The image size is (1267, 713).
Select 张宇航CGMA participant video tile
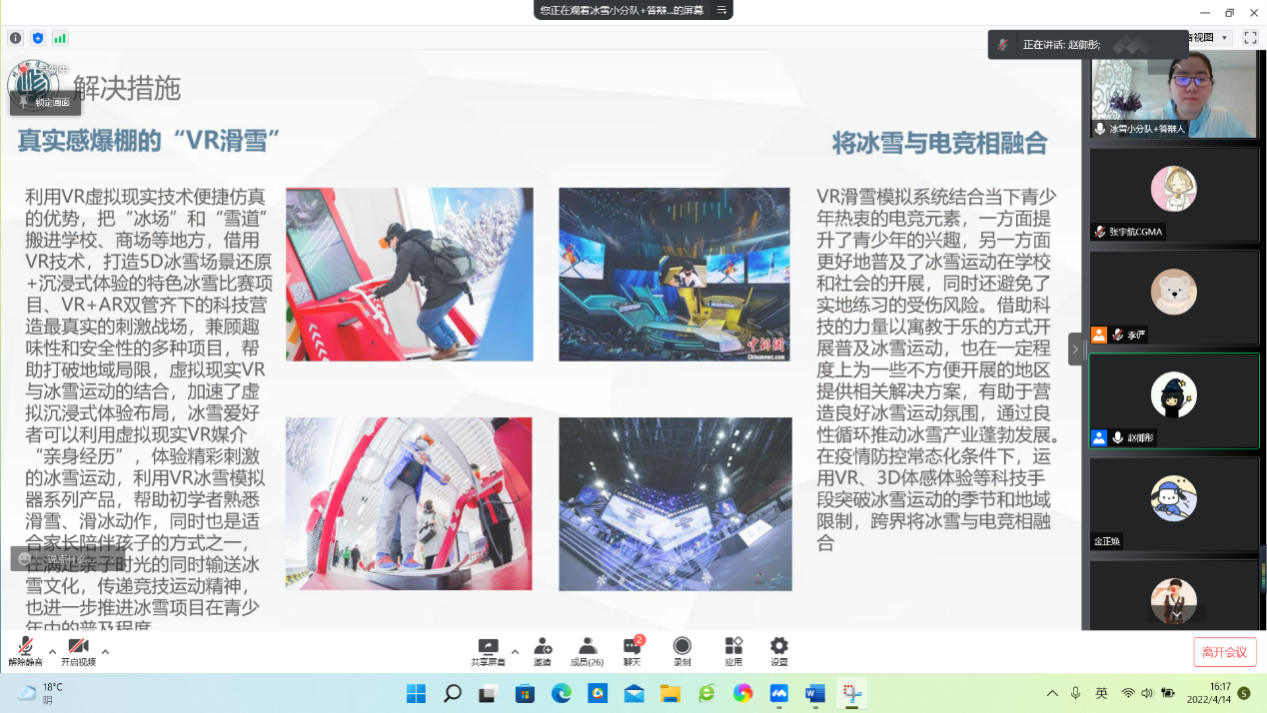click(1174, 195)
